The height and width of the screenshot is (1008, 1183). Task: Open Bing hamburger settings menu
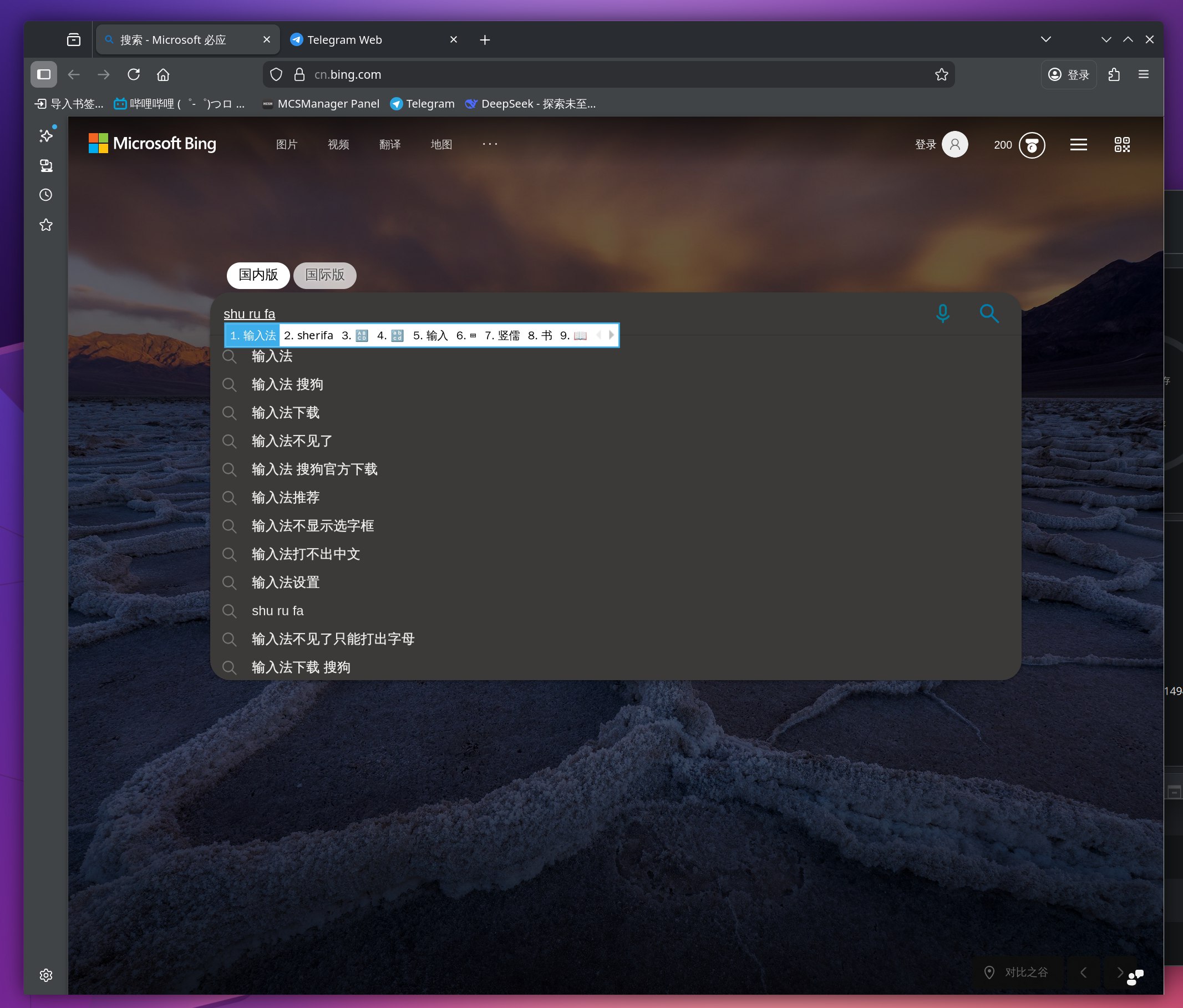click(1078, 144)
